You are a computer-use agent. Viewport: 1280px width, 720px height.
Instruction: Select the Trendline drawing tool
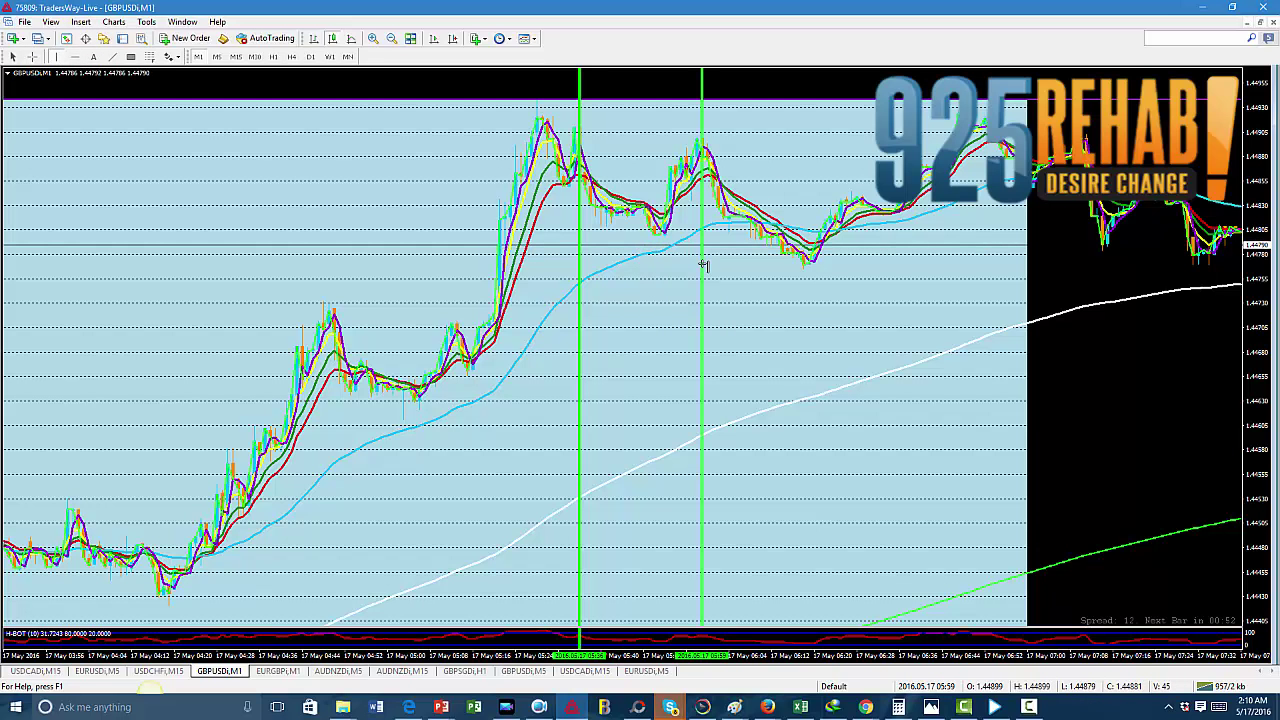(112, 57)
